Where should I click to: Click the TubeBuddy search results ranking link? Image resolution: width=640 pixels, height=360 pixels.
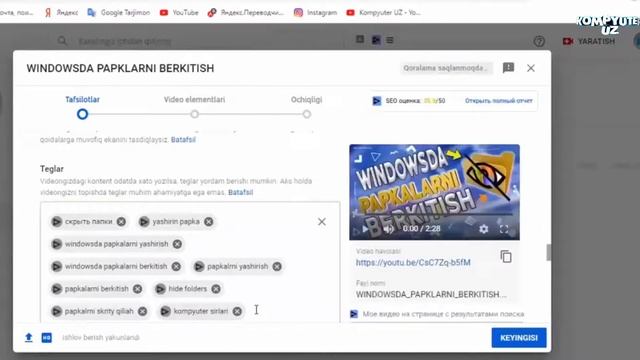click(x=443, y=314)
